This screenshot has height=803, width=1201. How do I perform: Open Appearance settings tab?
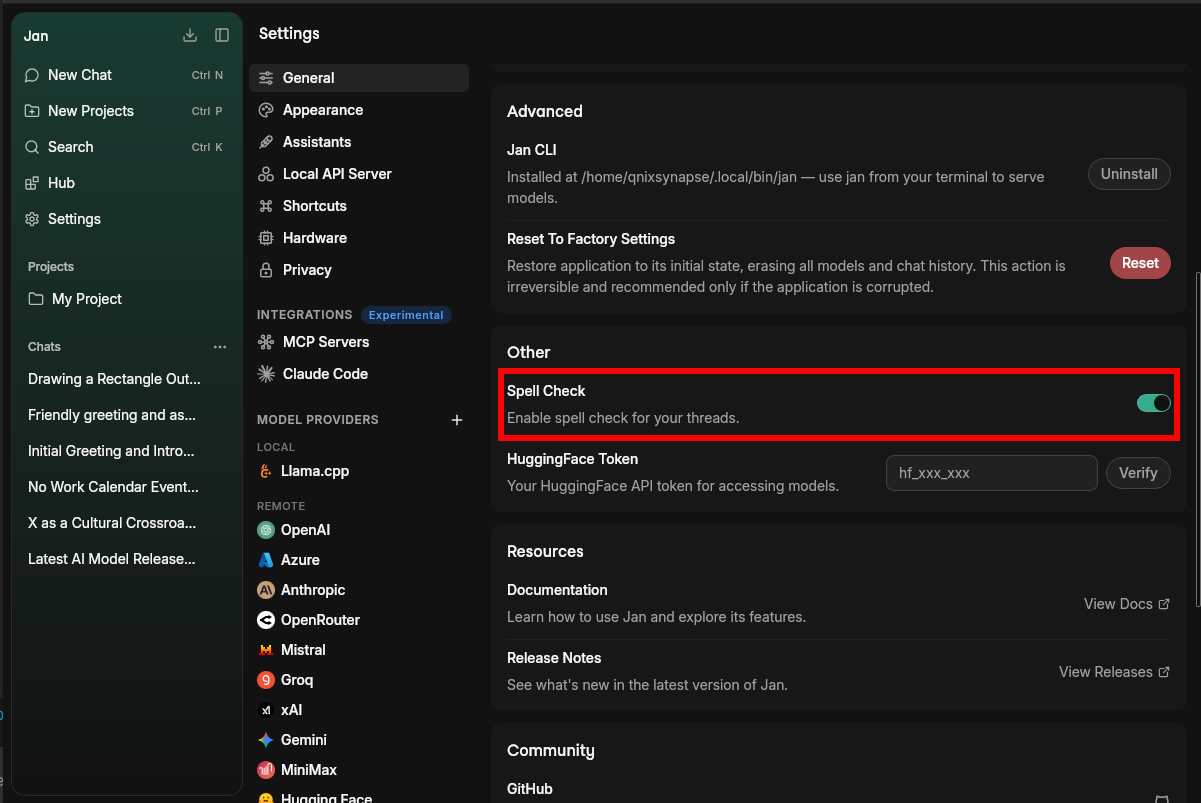click(x=359, y=110)
